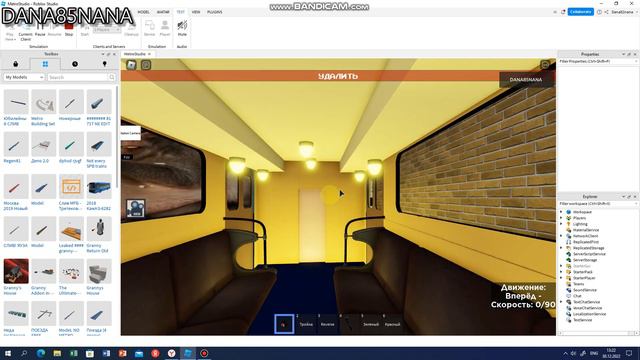Select the Тройка hotbar item
This screenshot has width=640, height=360.
(x=306, y=324)
